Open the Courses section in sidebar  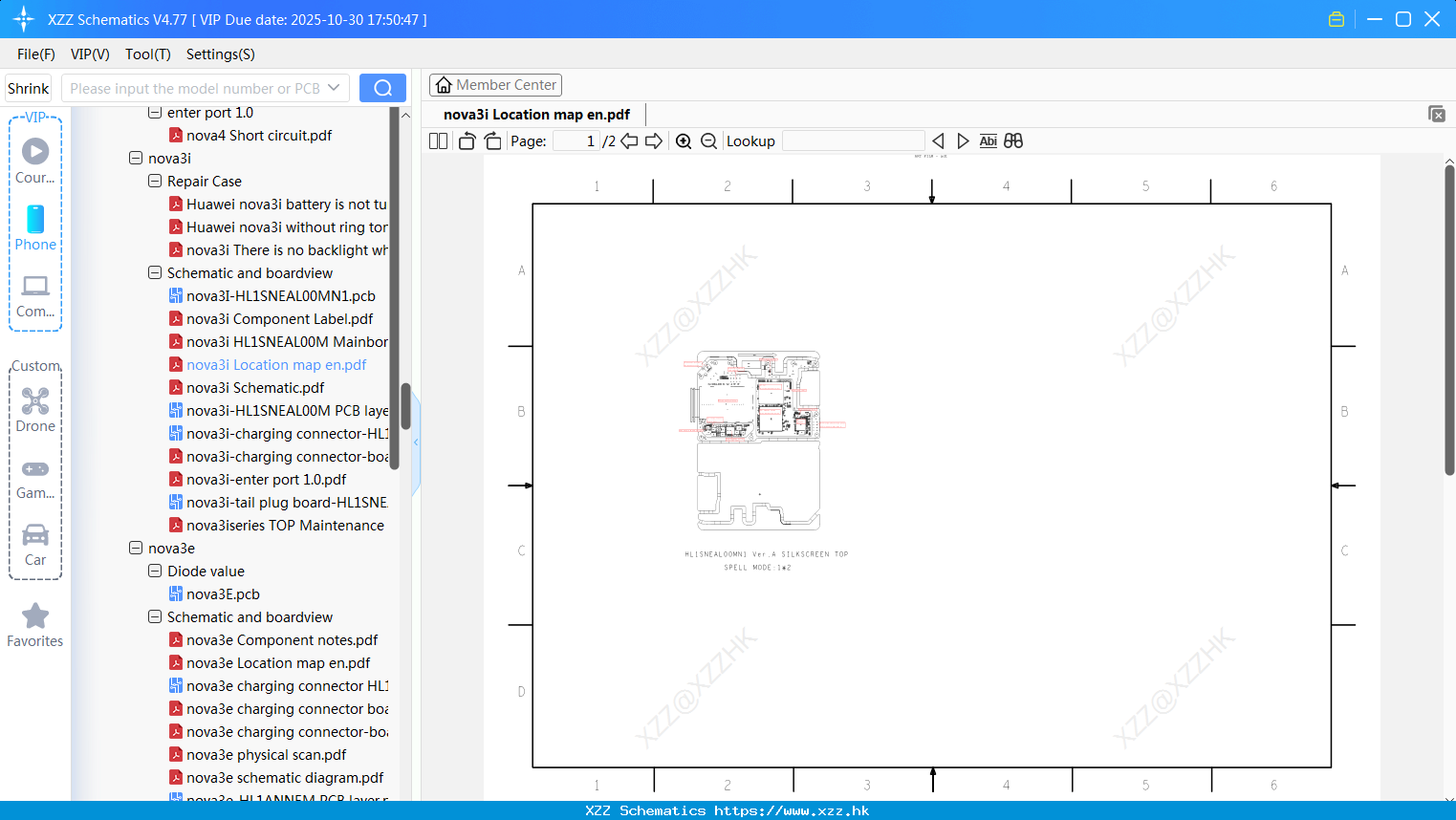tap(35, 162)
